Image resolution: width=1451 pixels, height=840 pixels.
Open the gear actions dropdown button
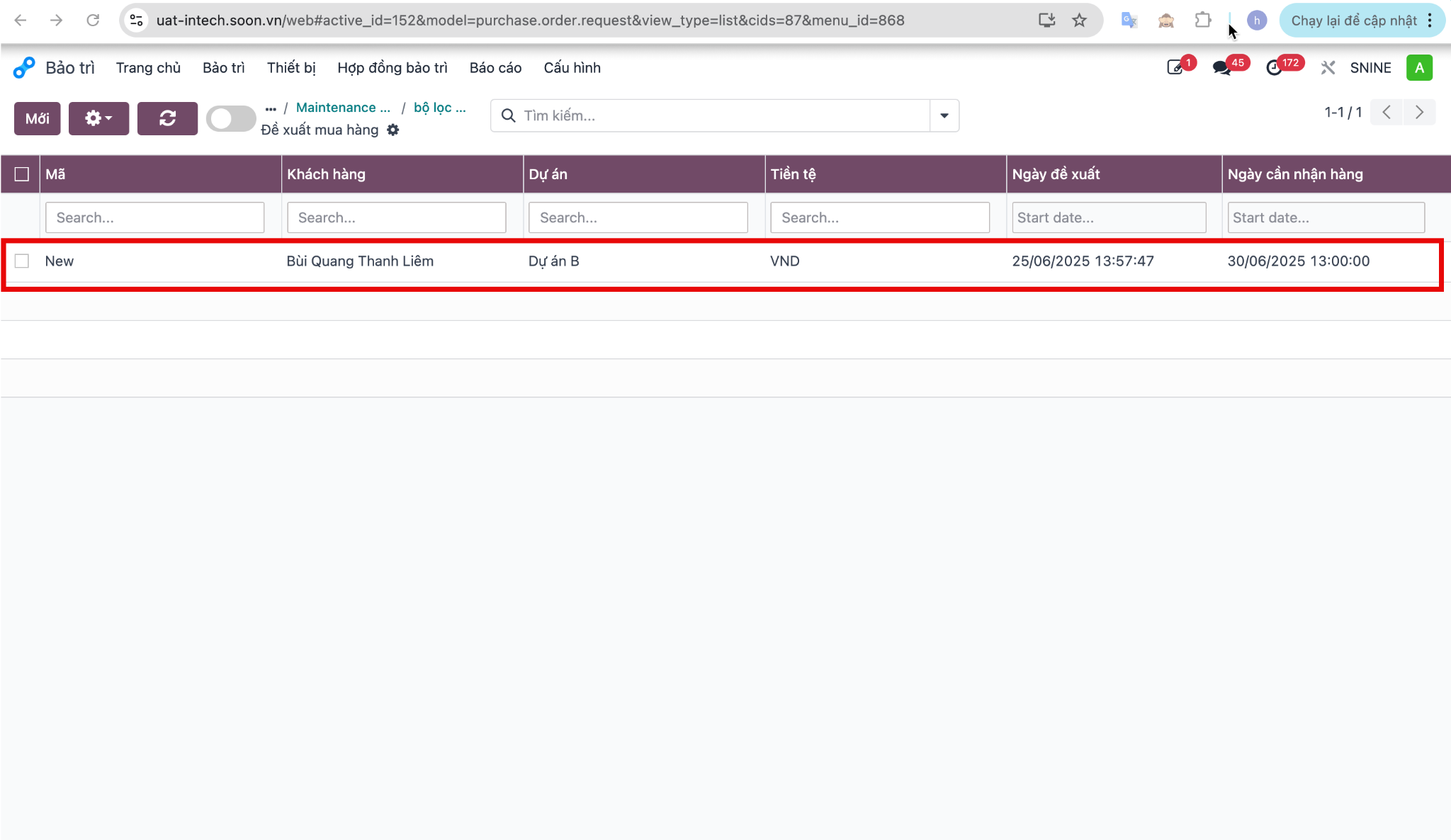pos(98,118)
